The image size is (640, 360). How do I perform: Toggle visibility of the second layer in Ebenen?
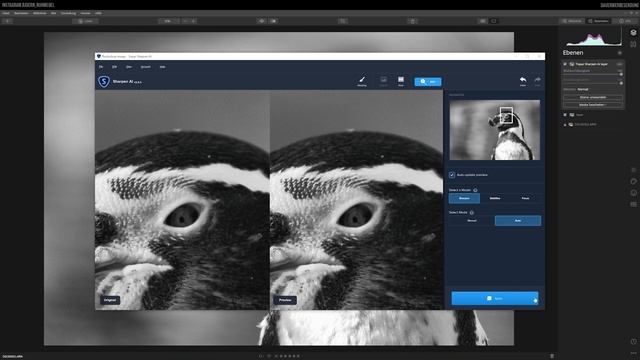pos(565,115)
